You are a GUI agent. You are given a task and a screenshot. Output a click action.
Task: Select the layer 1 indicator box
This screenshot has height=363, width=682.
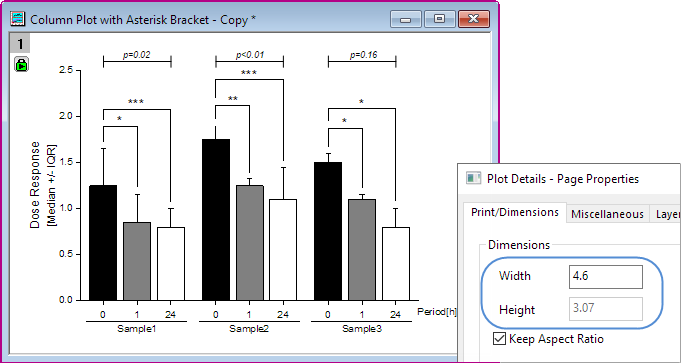click(20, 43)
